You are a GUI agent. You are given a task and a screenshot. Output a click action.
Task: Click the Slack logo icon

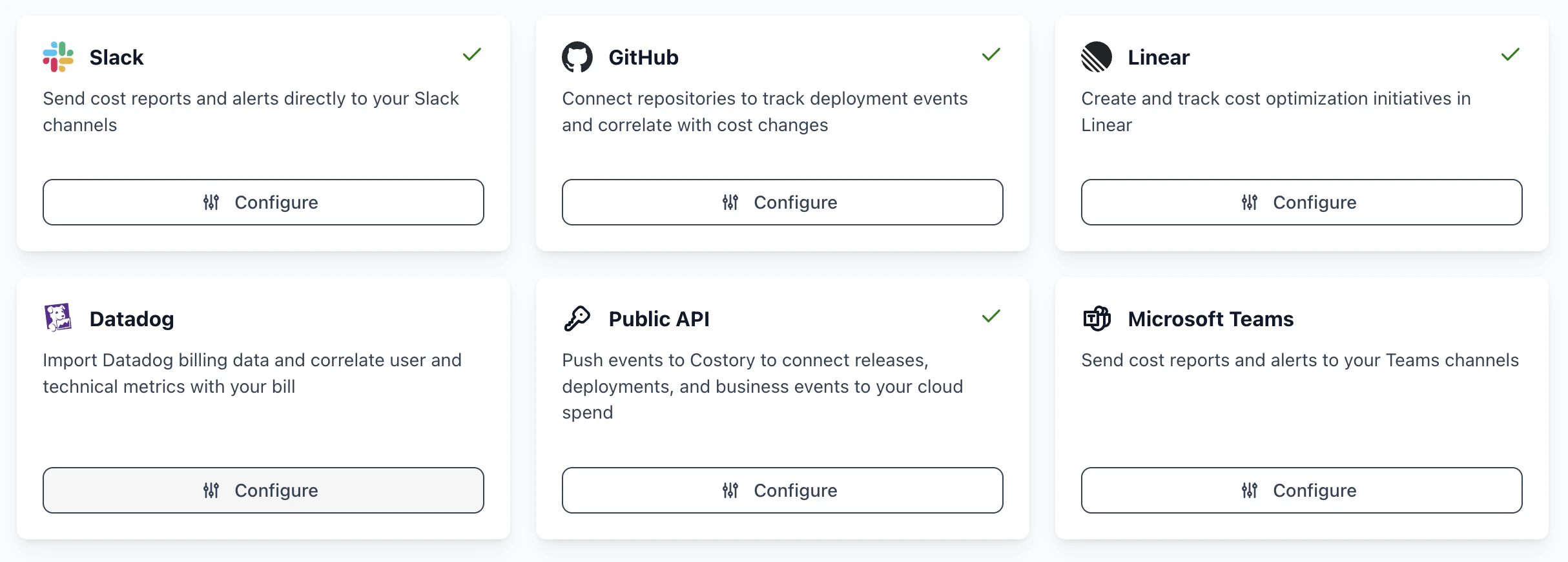click(x=58, y=57)
